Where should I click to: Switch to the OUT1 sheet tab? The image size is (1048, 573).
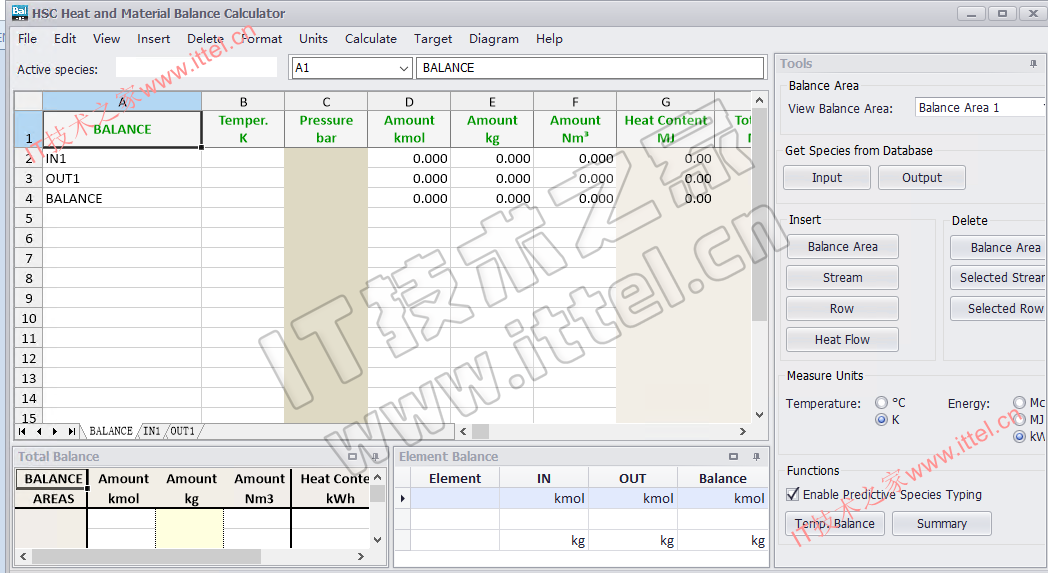(182, 431)
